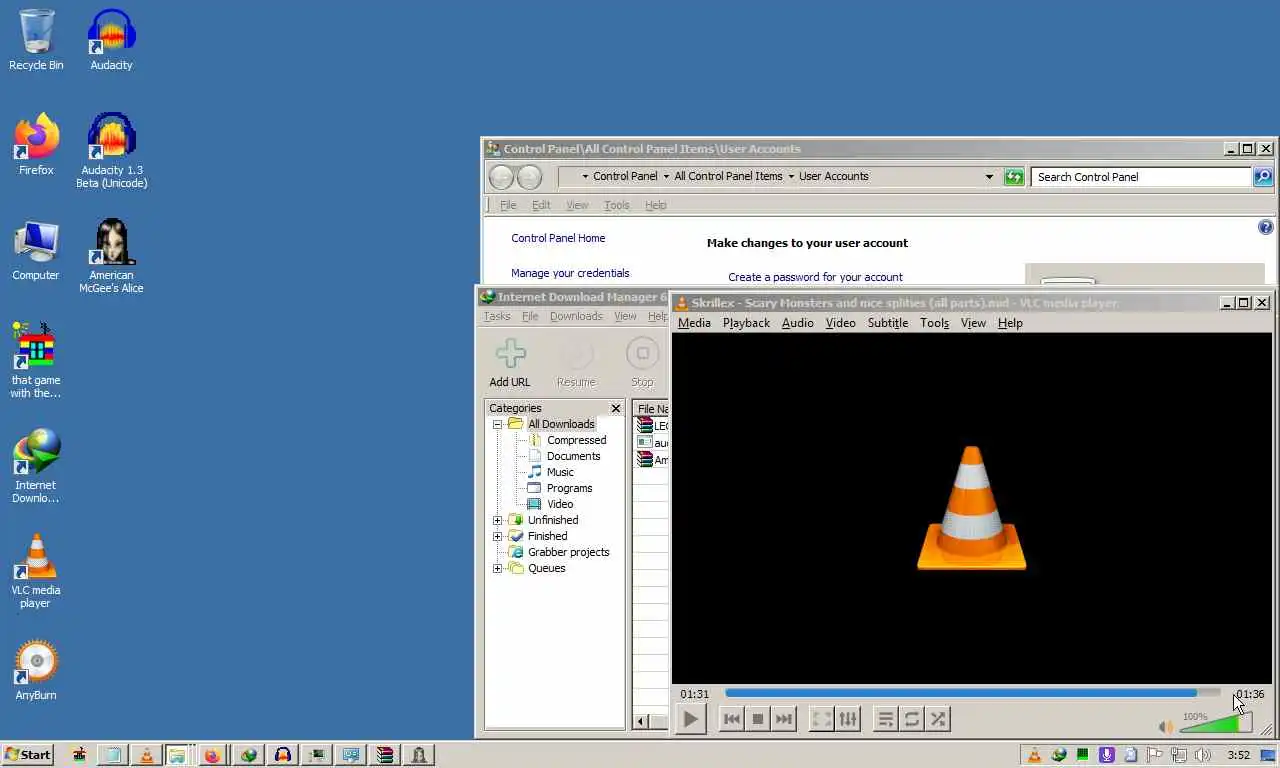Stop playback in VLC
This screenshot has height=768, width=1280.
click(758, 719)
